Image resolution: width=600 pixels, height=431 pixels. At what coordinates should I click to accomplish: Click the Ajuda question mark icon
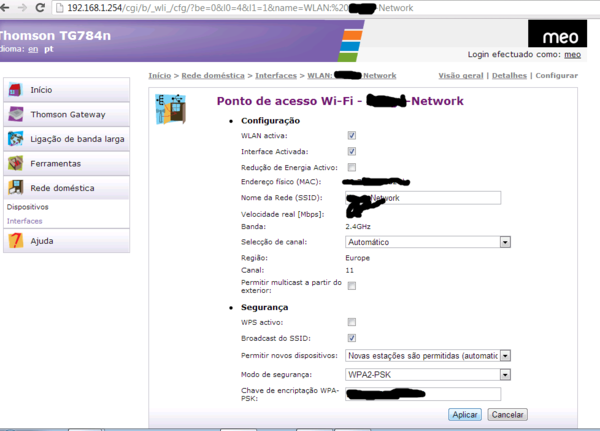16,241
